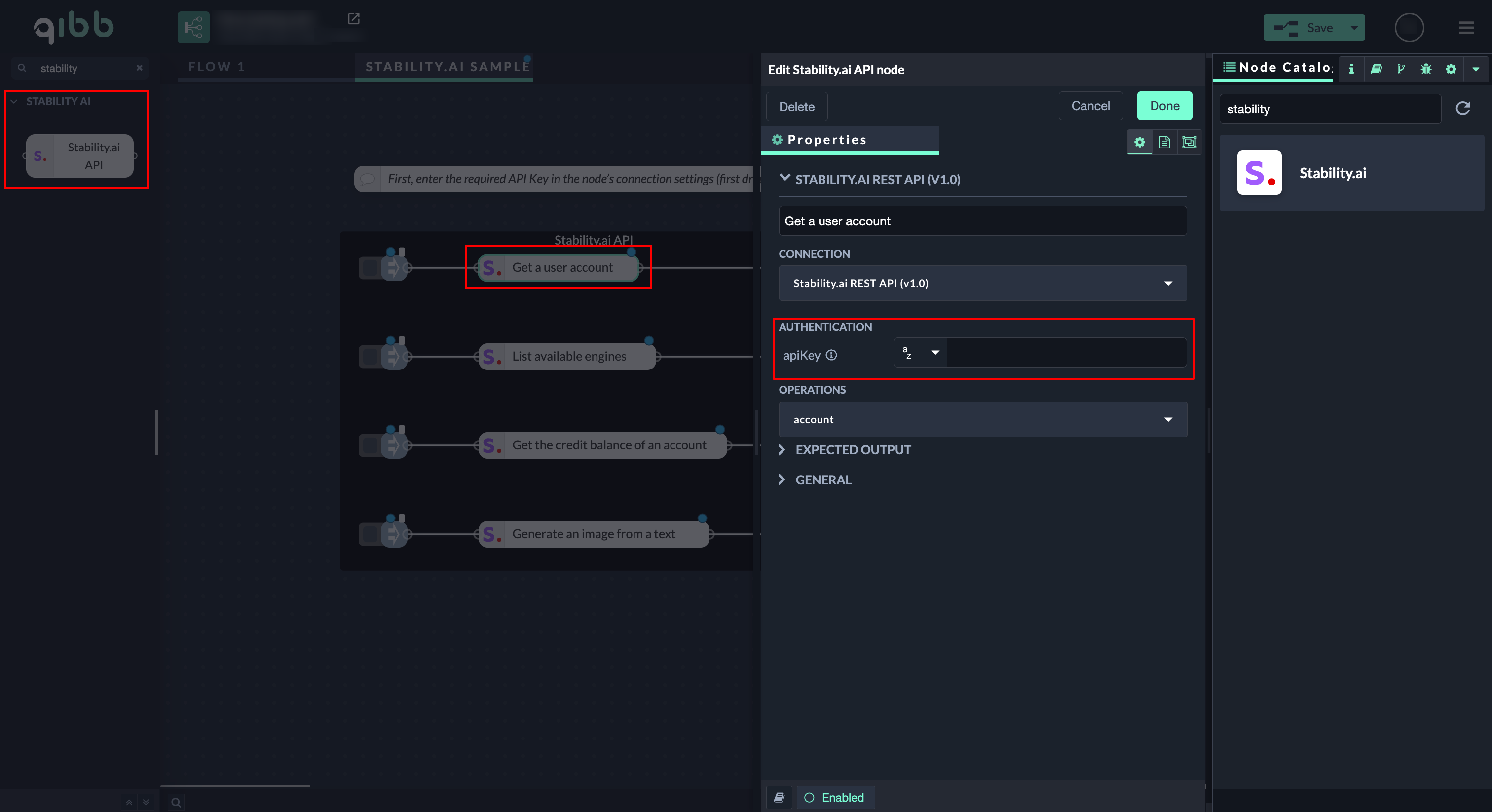Open node appearance icon in editor

[1189, 142]
